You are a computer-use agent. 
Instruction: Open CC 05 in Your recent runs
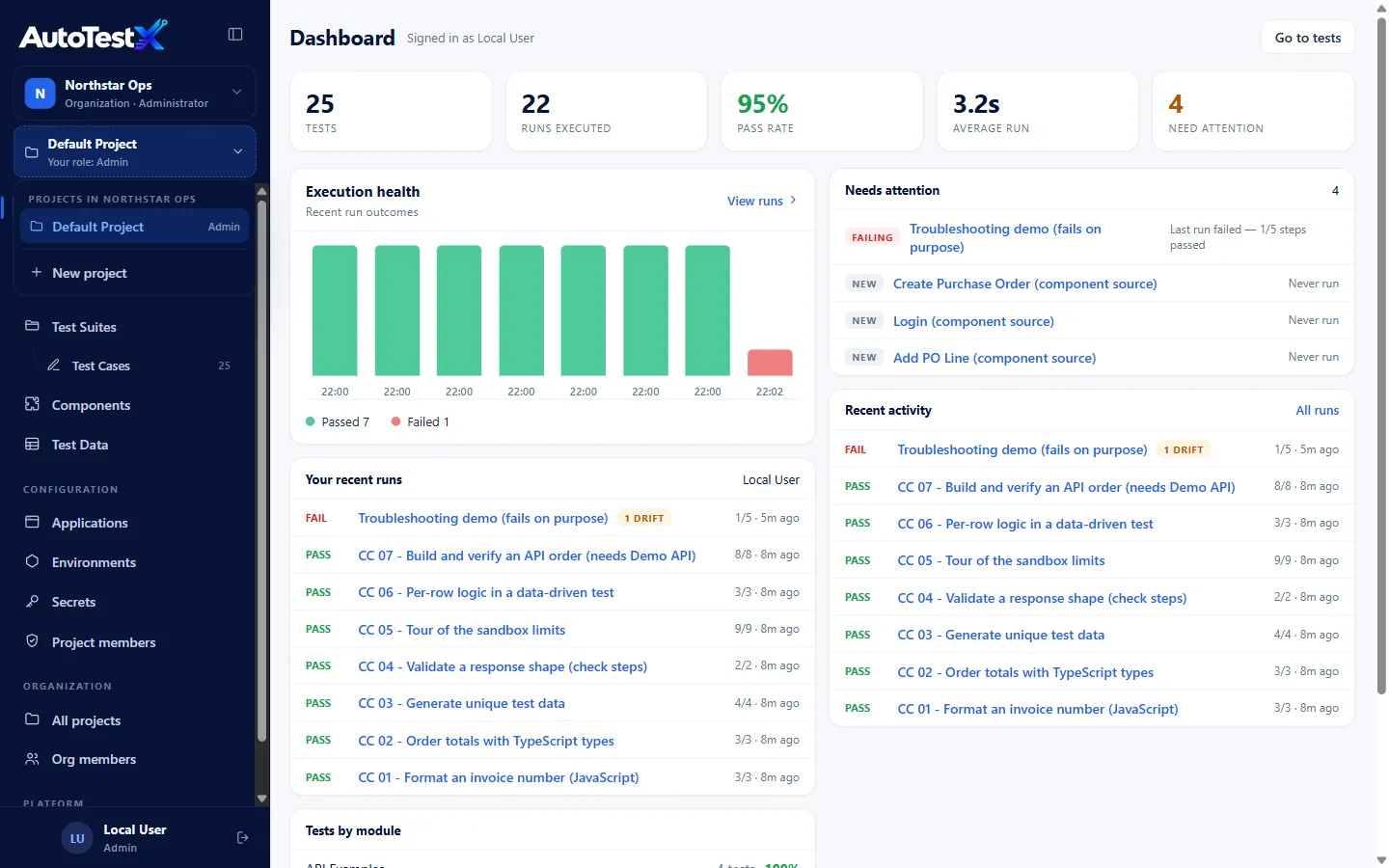coord(461,630)
